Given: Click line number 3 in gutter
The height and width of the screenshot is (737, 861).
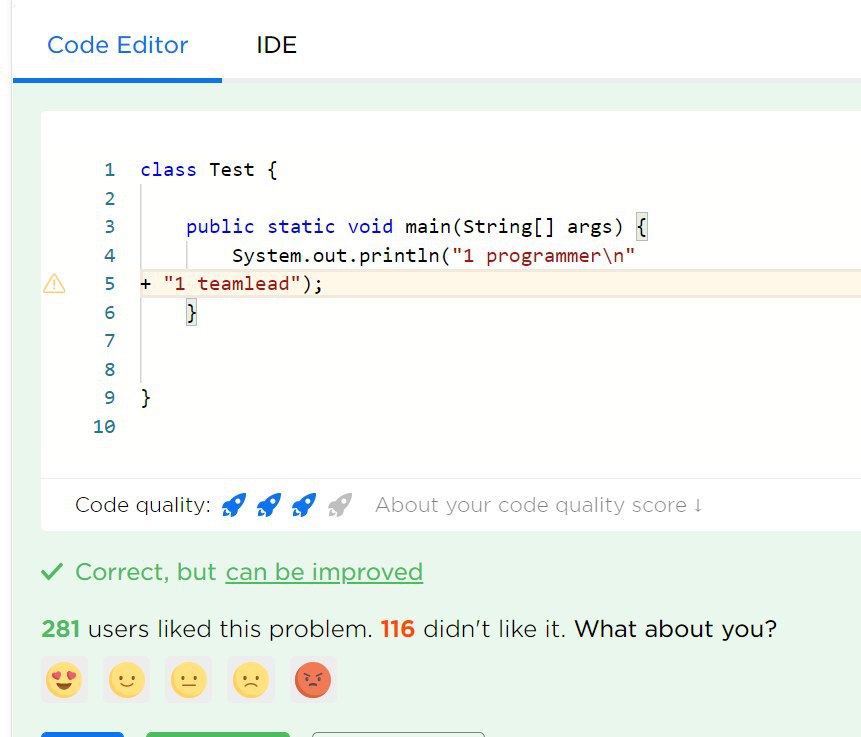Looking at the screenshot, I should click(110, 226).
